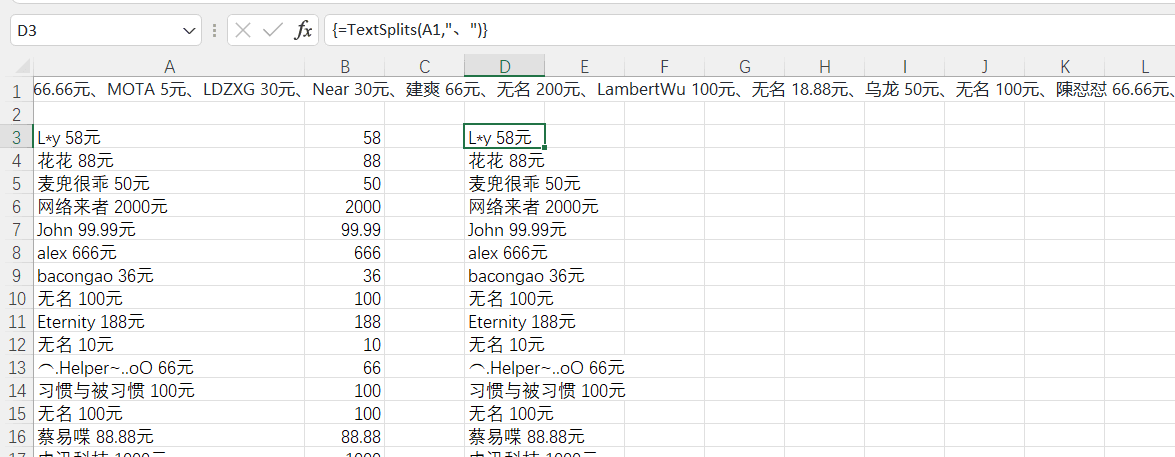Click cell D16 '蔡易喋 88.88元'
1175x457 pixels.
point(504,436)
